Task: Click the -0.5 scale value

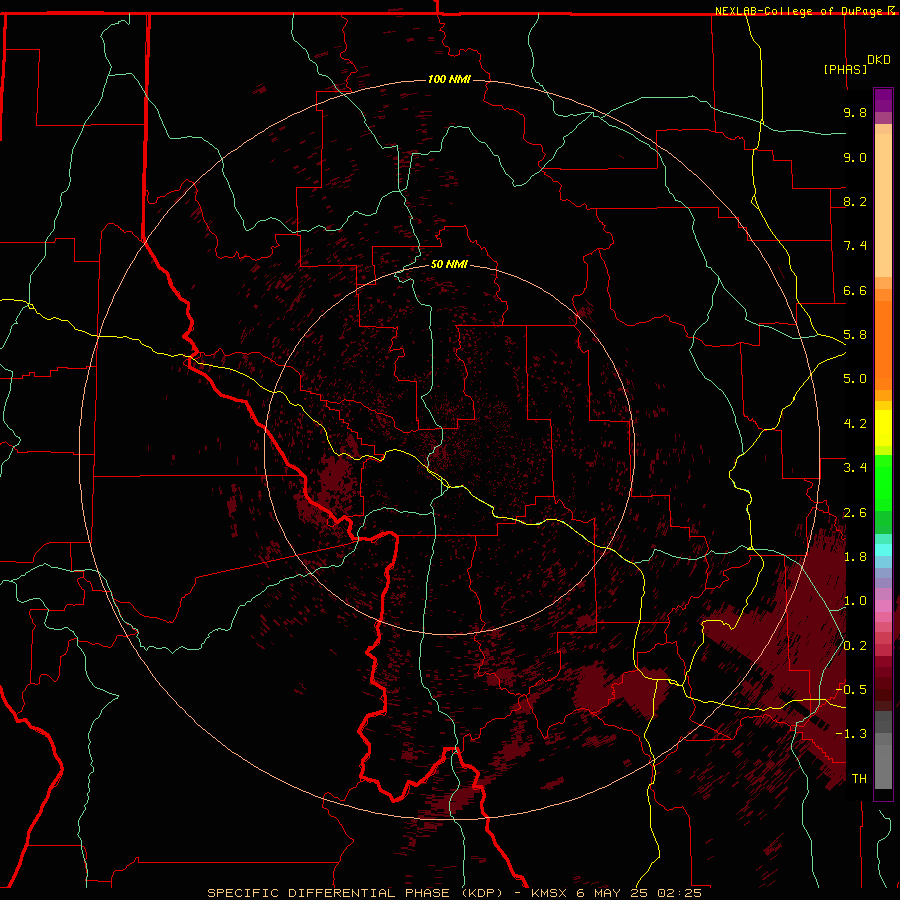Action: click(852, 690)
